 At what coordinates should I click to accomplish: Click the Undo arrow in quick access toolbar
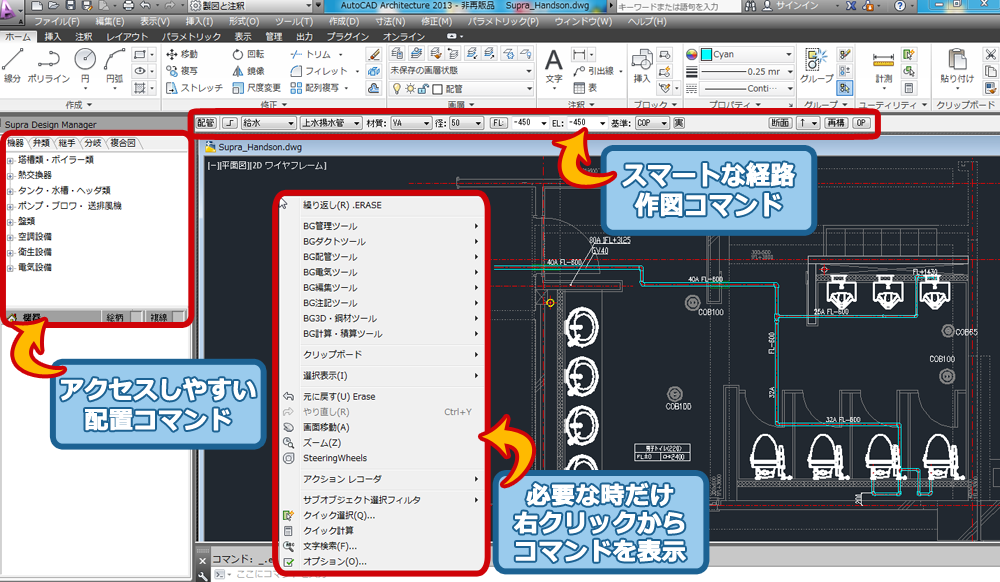pos(146,6)
